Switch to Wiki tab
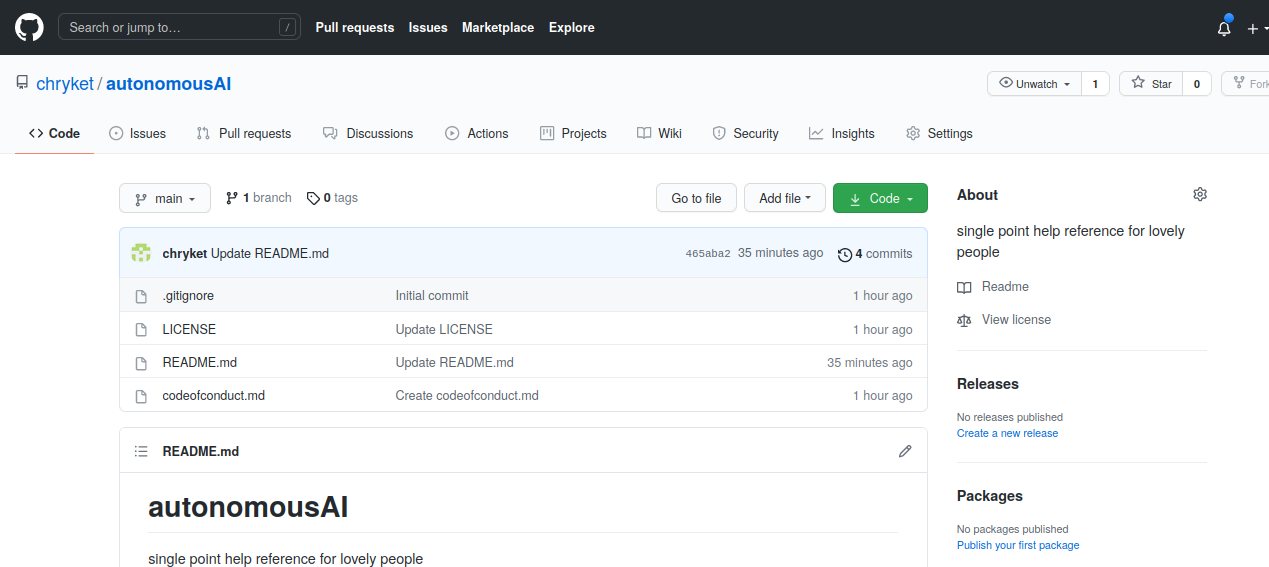 pyautogui.click(x=659, y=133)
